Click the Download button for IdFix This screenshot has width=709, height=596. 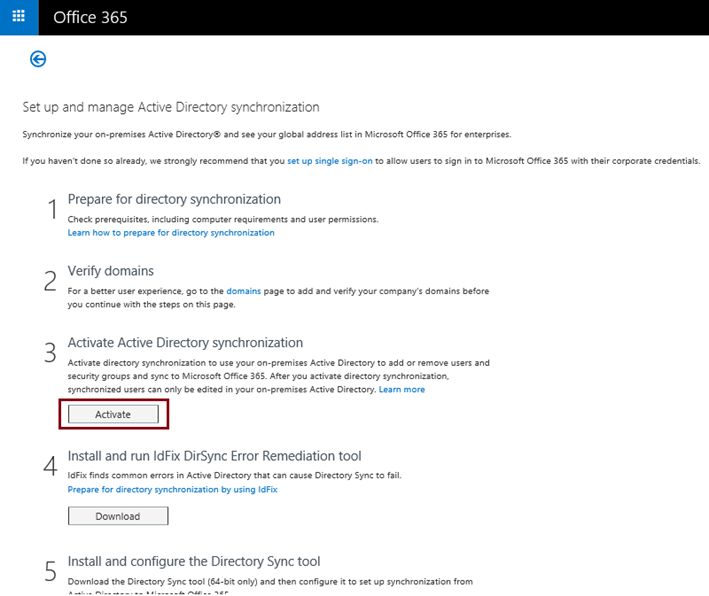click(x=118, y=516)
